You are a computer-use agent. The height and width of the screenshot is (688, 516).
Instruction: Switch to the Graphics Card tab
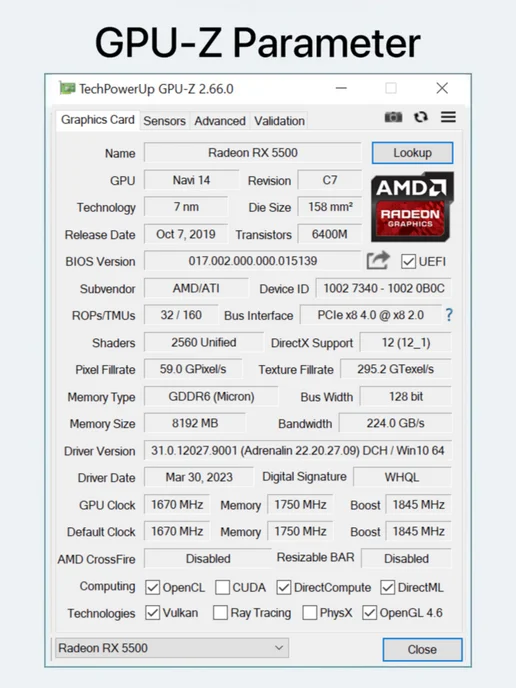click(x=97, y=120)
